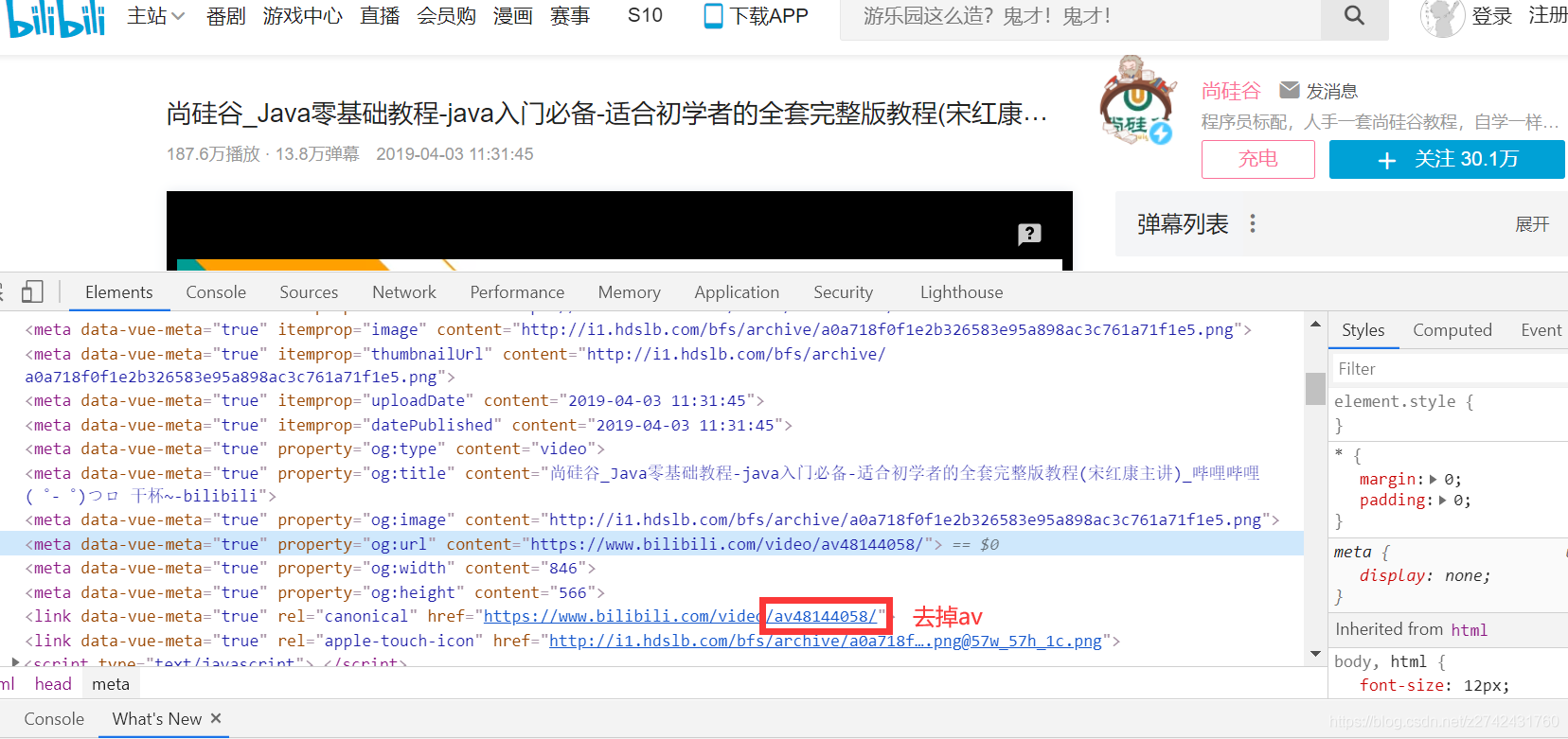Viewport: 1568px width, 739px height.
Task: Select the og:height meta element row
Action: click(x=651, y=592)
